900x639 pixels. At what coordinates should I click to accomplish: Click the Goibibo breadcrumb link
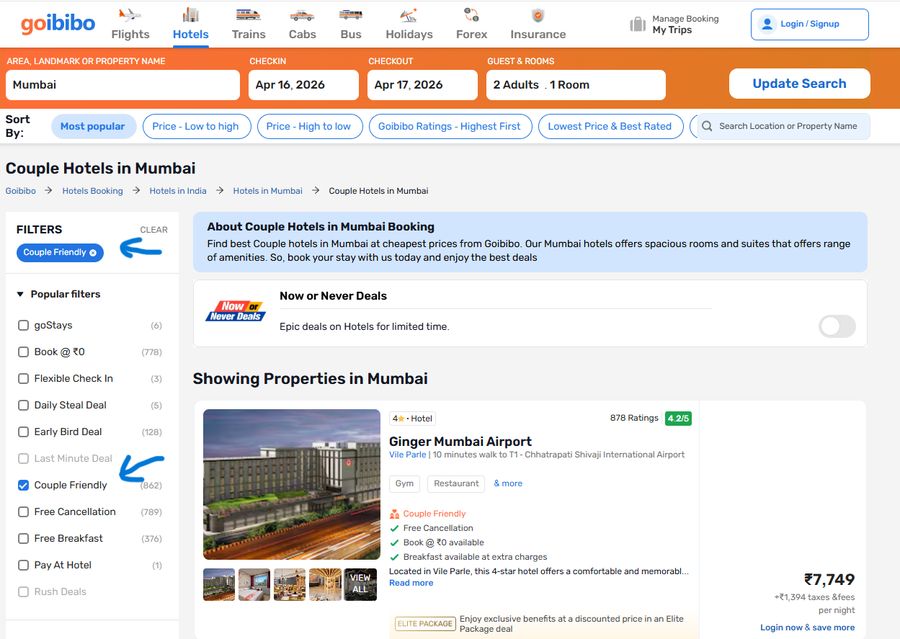pos(21,191)
